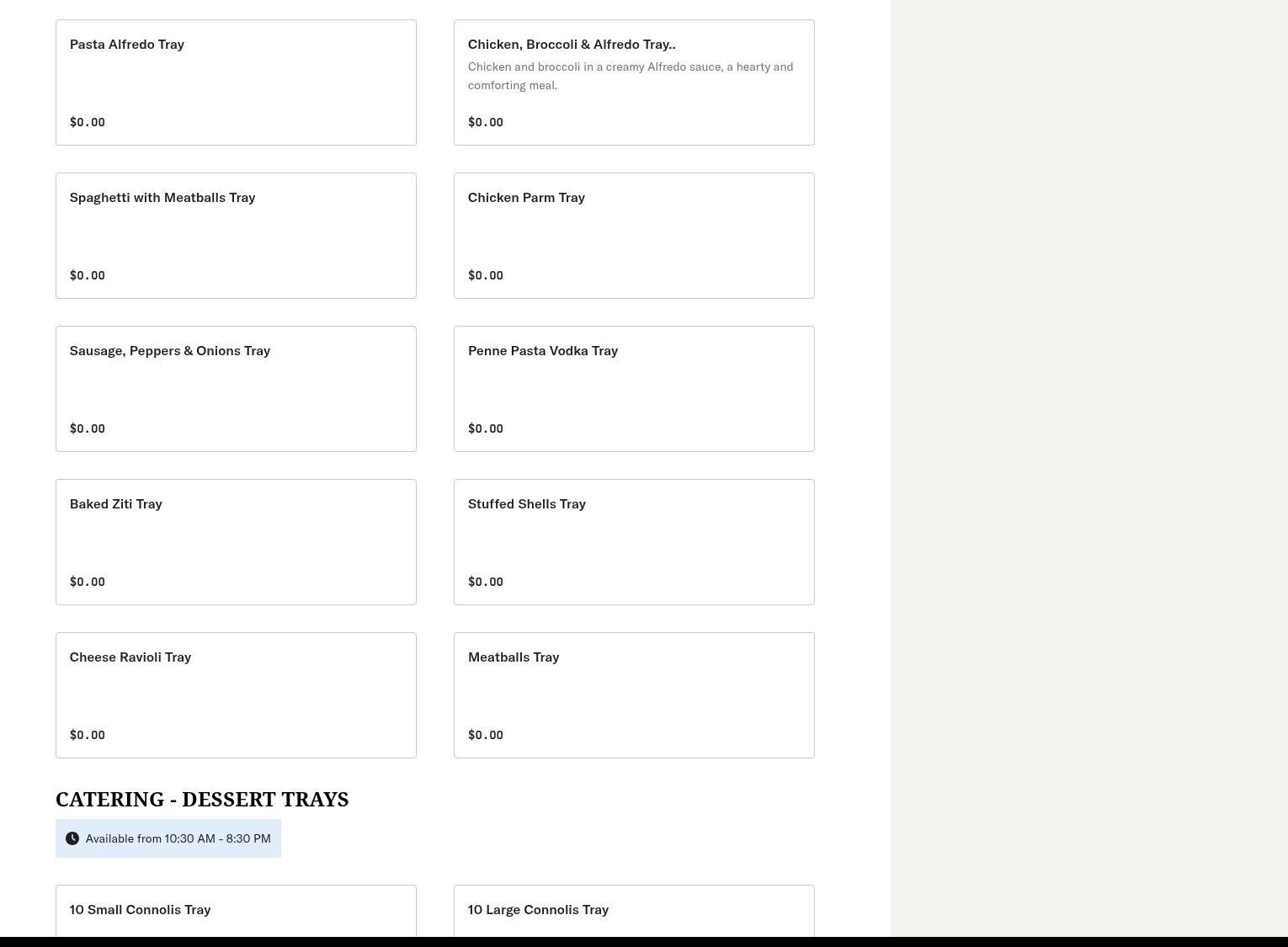The width and height of the screenshot is (1288, 947).
Task: Click the $0.00 price of Cheese Ravioli Tray
Action: 88,735
